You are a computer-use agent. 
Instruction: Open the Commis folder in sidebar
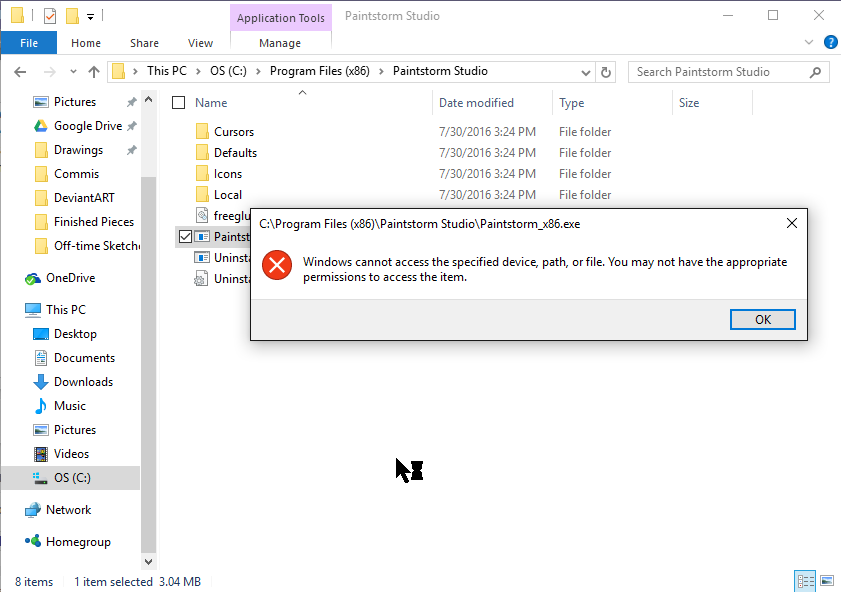77,174
